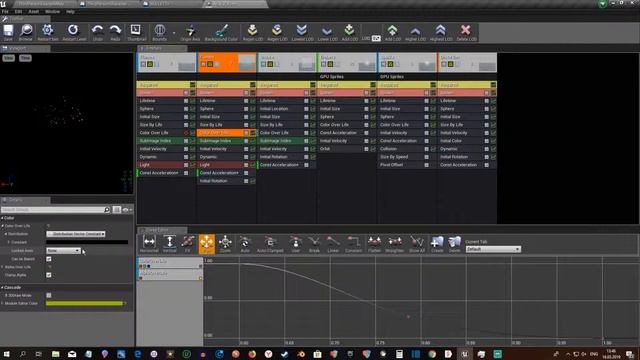Click the Time button in viewport
The height and width of the screenshot is (360, 640).
tap(25, 58)
